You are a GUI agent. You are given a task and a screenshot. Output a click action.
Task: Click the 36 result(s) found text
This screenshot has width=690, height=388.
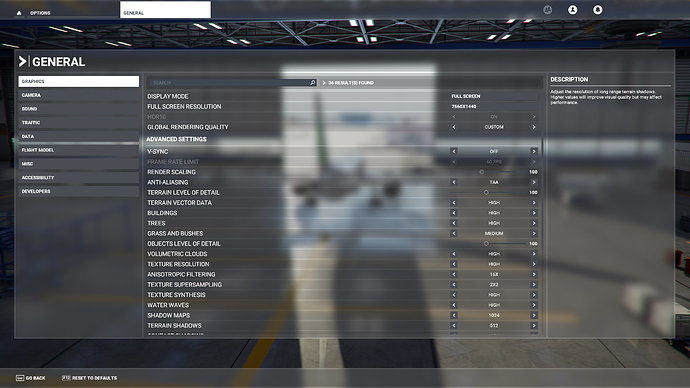(351, 83)
